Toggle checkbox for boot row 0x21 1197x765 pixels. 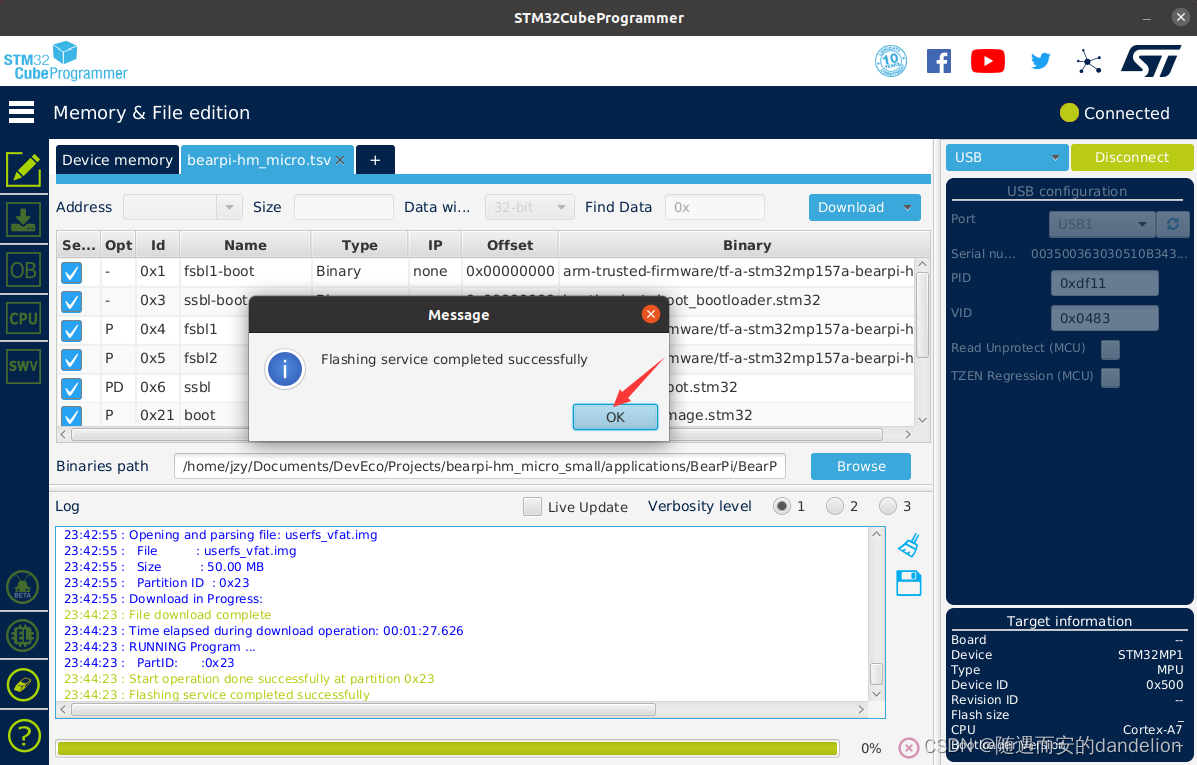72,416
